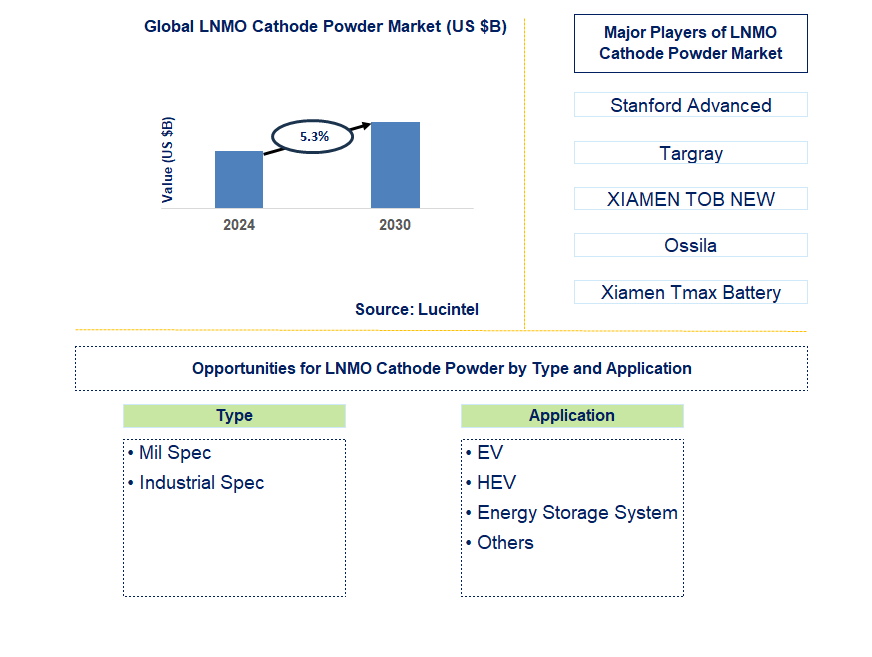The height and width of the screenshot is (657, 872).
Task: Select the Targray player box
Action: click(x=690, y=152)
